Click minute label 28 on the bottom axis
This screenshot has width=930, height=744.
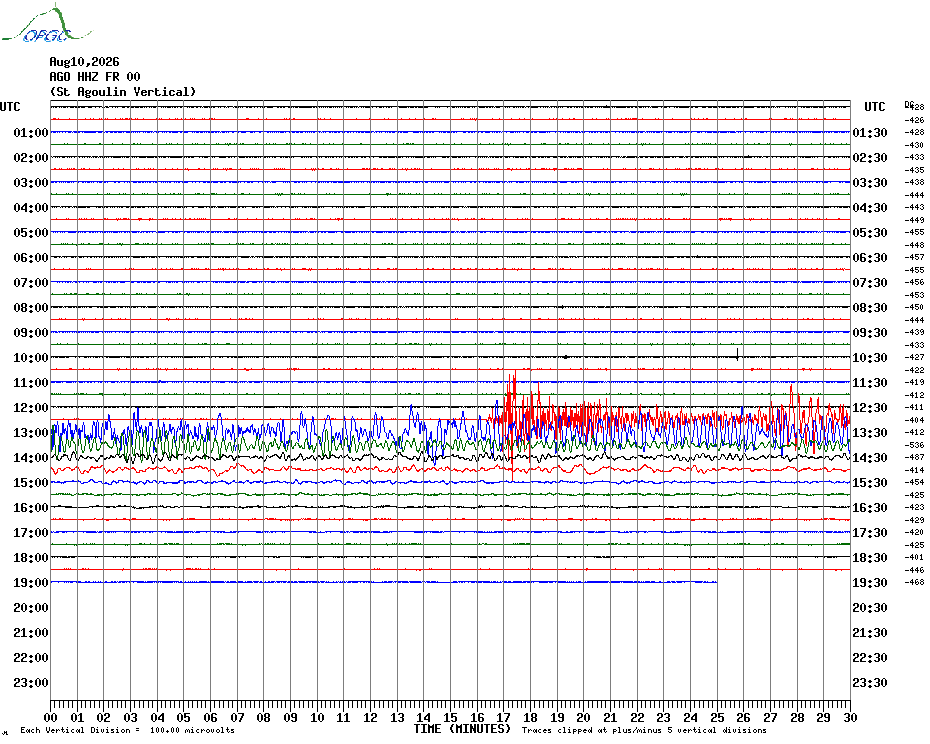[797, 717]
